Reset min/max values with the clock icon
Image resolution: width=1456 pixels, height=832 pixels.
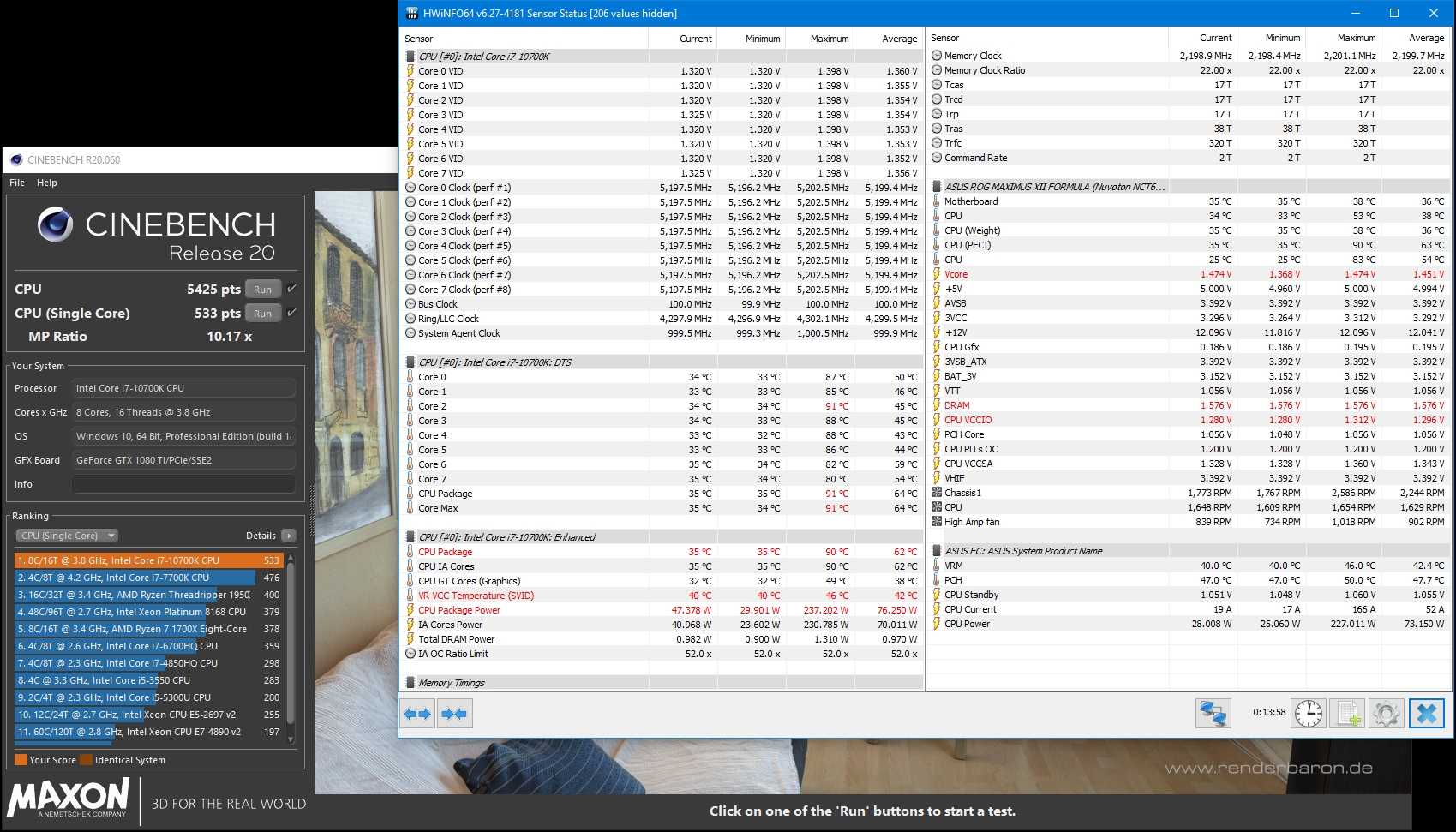(1308, 713)
